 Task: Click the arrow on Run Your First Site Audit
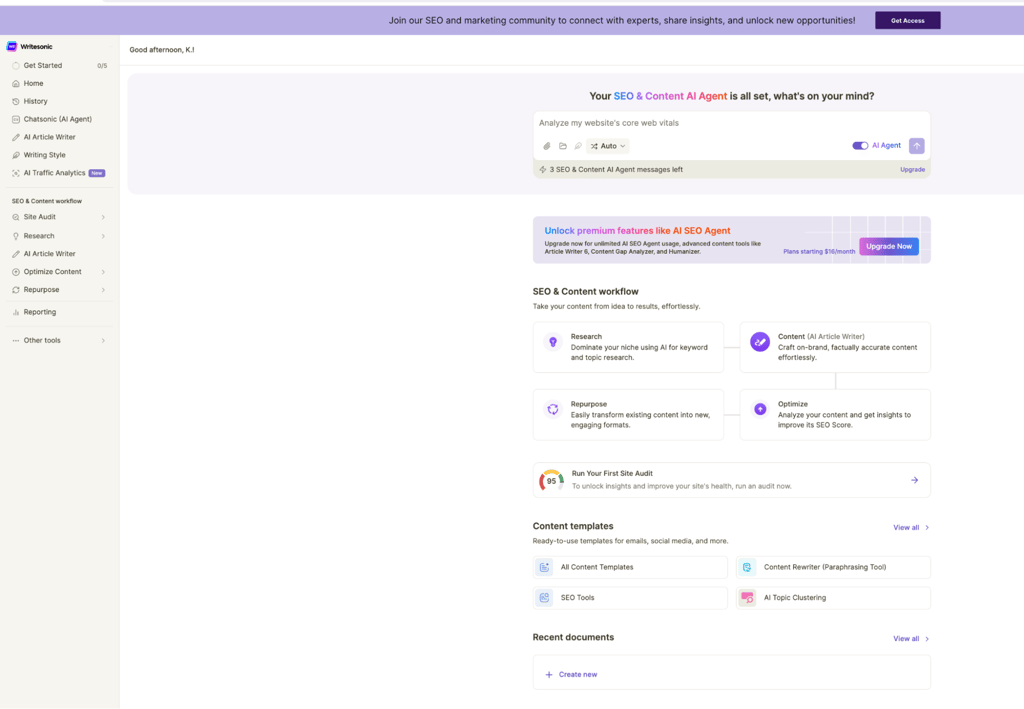coord(914,480)
